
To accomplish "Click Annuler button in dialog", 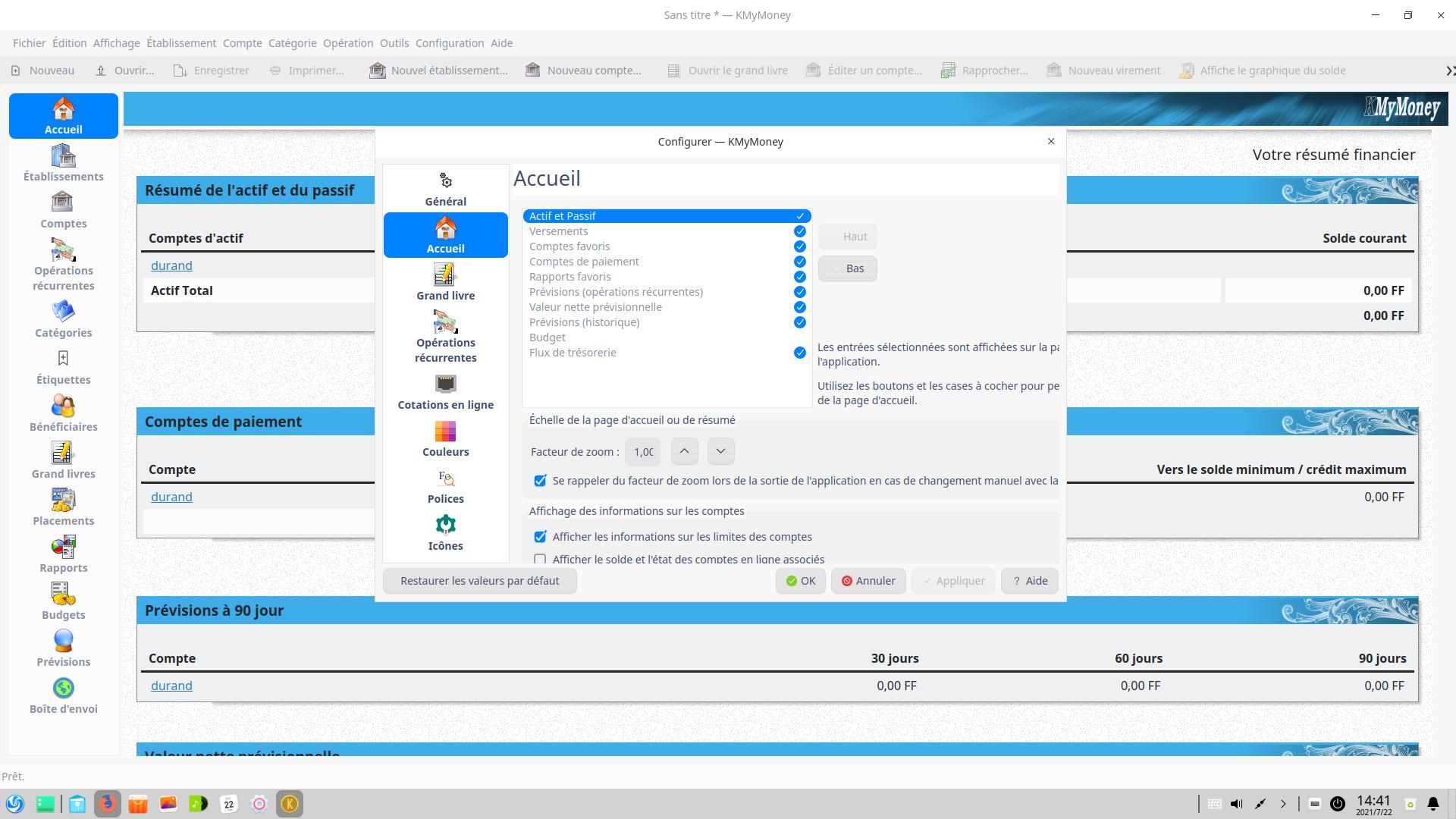I will [x=868, y=581].
